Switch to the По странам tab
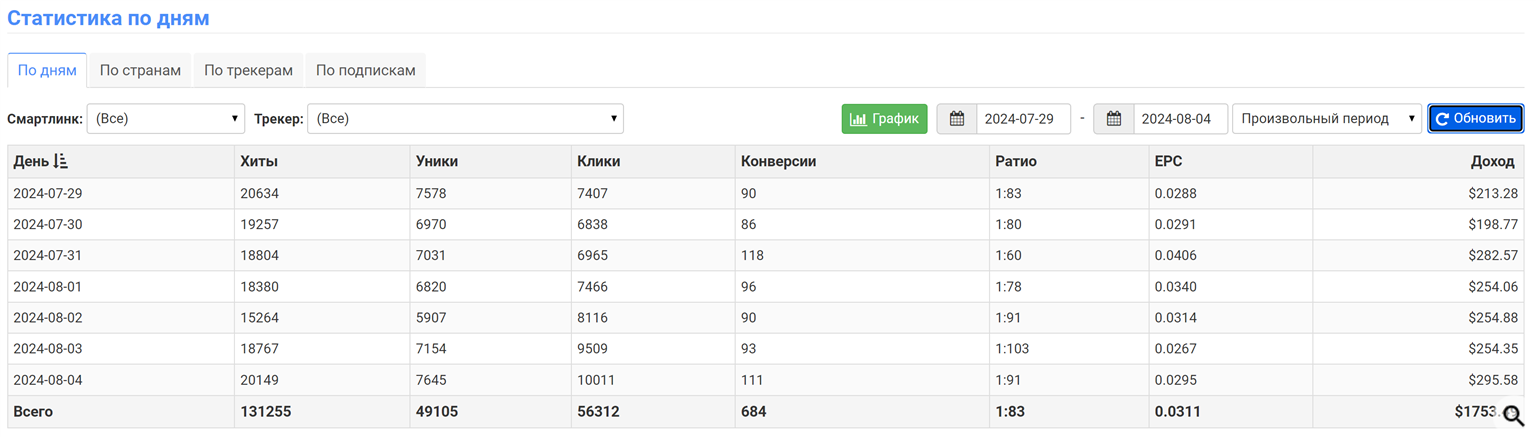 [x=140, y=71]
